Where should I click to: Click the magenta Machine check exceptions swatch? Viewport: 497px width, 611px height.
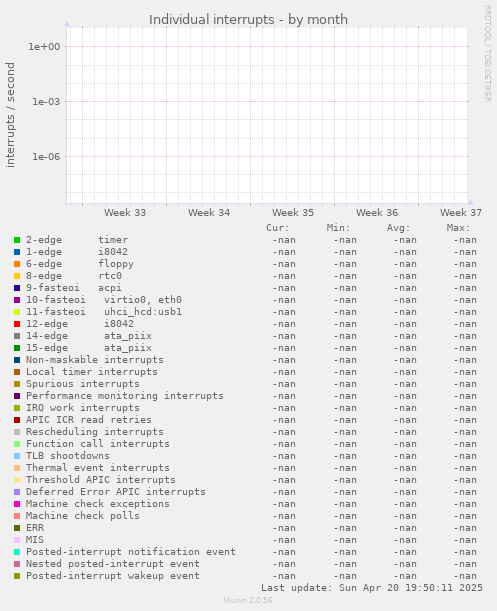click(x=17, y=504)
